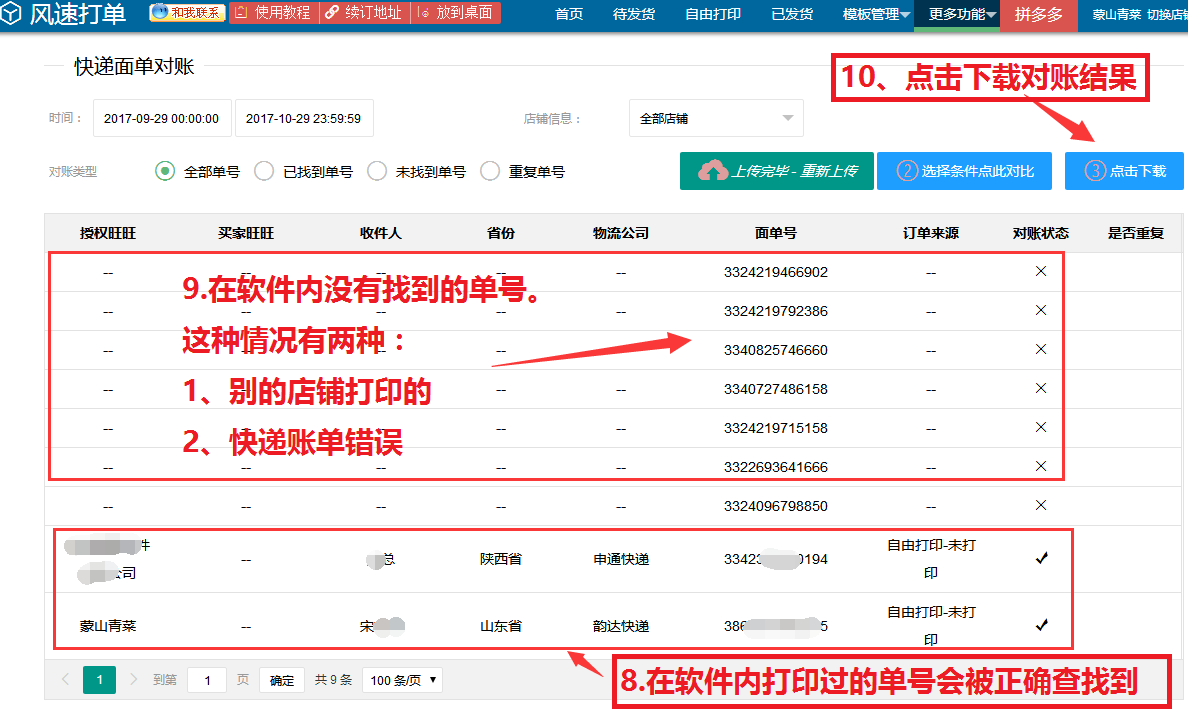Click the 点击下载 download button
1188x709 pixels.
tap(1124, 171)
